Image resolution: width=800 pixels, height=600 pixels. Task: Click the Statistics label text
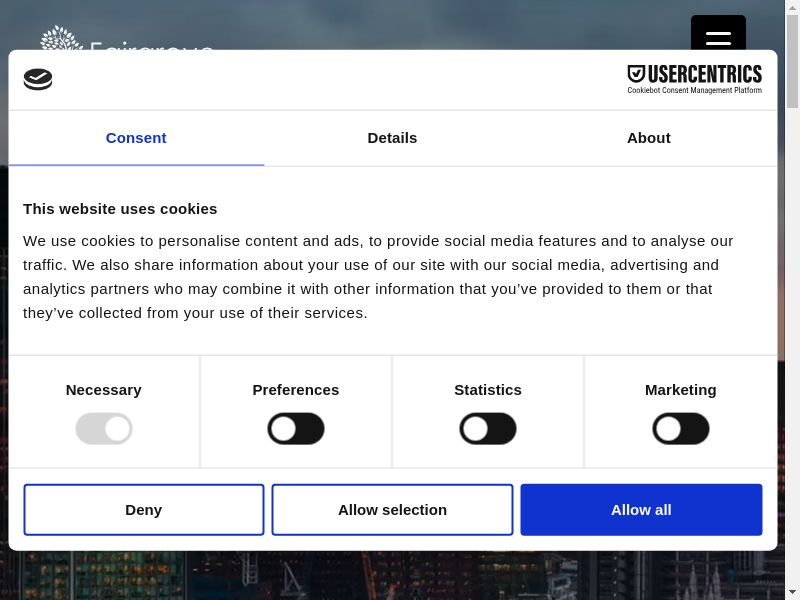click(488, 390)
